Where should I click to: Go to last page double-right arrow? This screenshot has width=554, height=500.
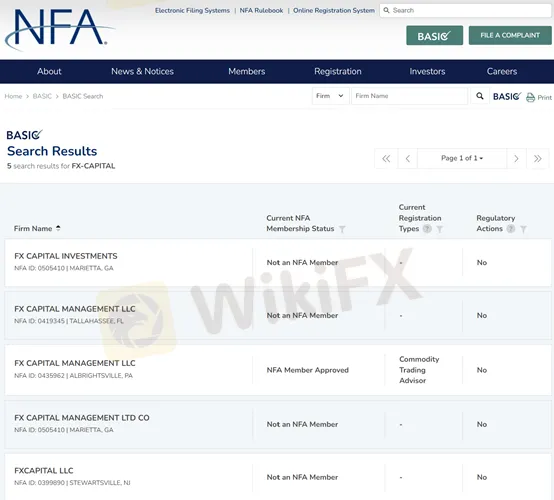coord(538,158)
